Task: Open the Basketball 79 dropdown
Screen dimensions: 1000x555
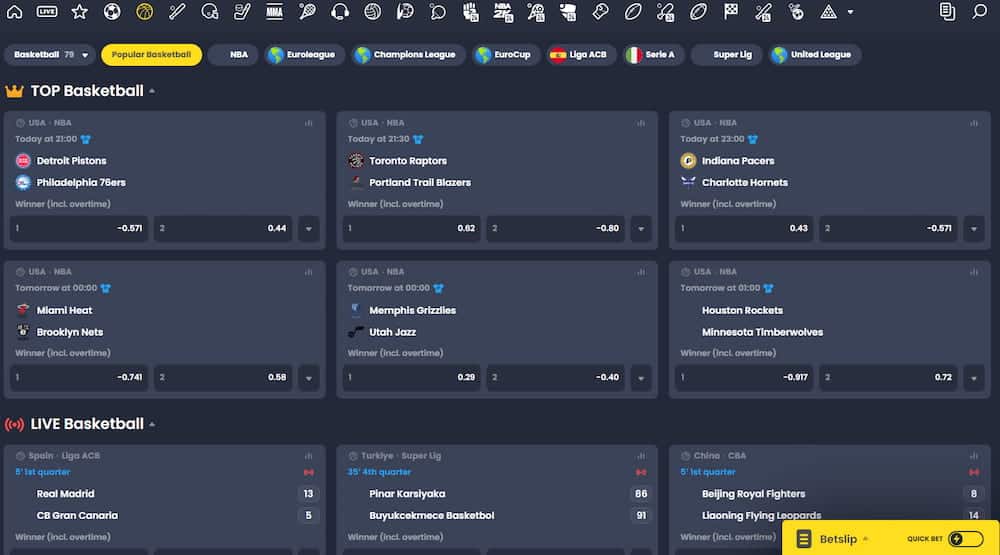Action: coord(49,55)
